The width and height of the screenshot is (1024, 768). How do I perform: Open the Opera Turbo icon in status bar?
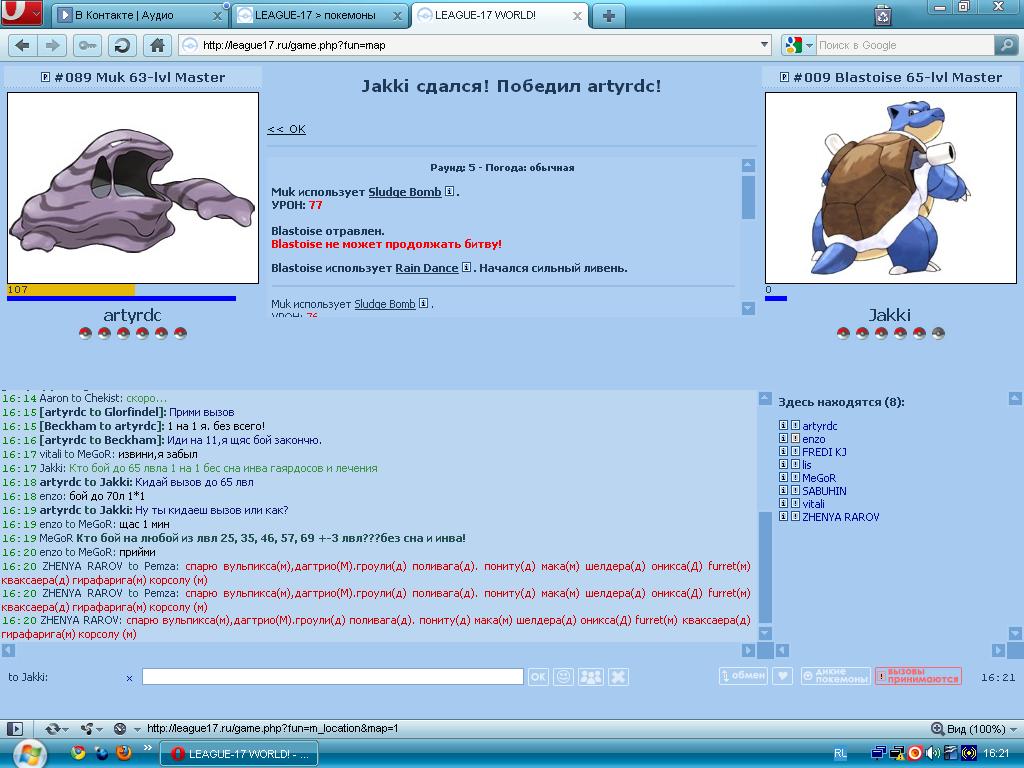click(120, 728)
